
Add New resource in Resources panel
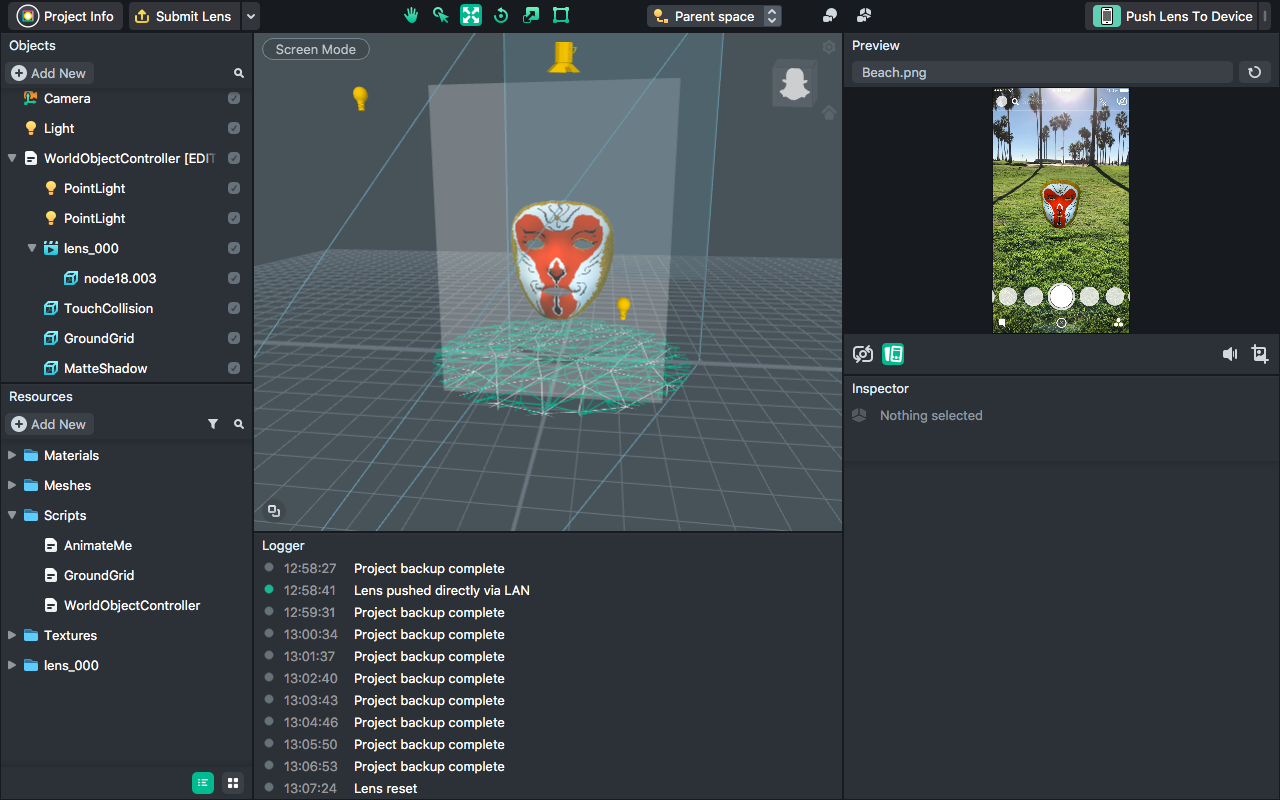click(48, 424)
